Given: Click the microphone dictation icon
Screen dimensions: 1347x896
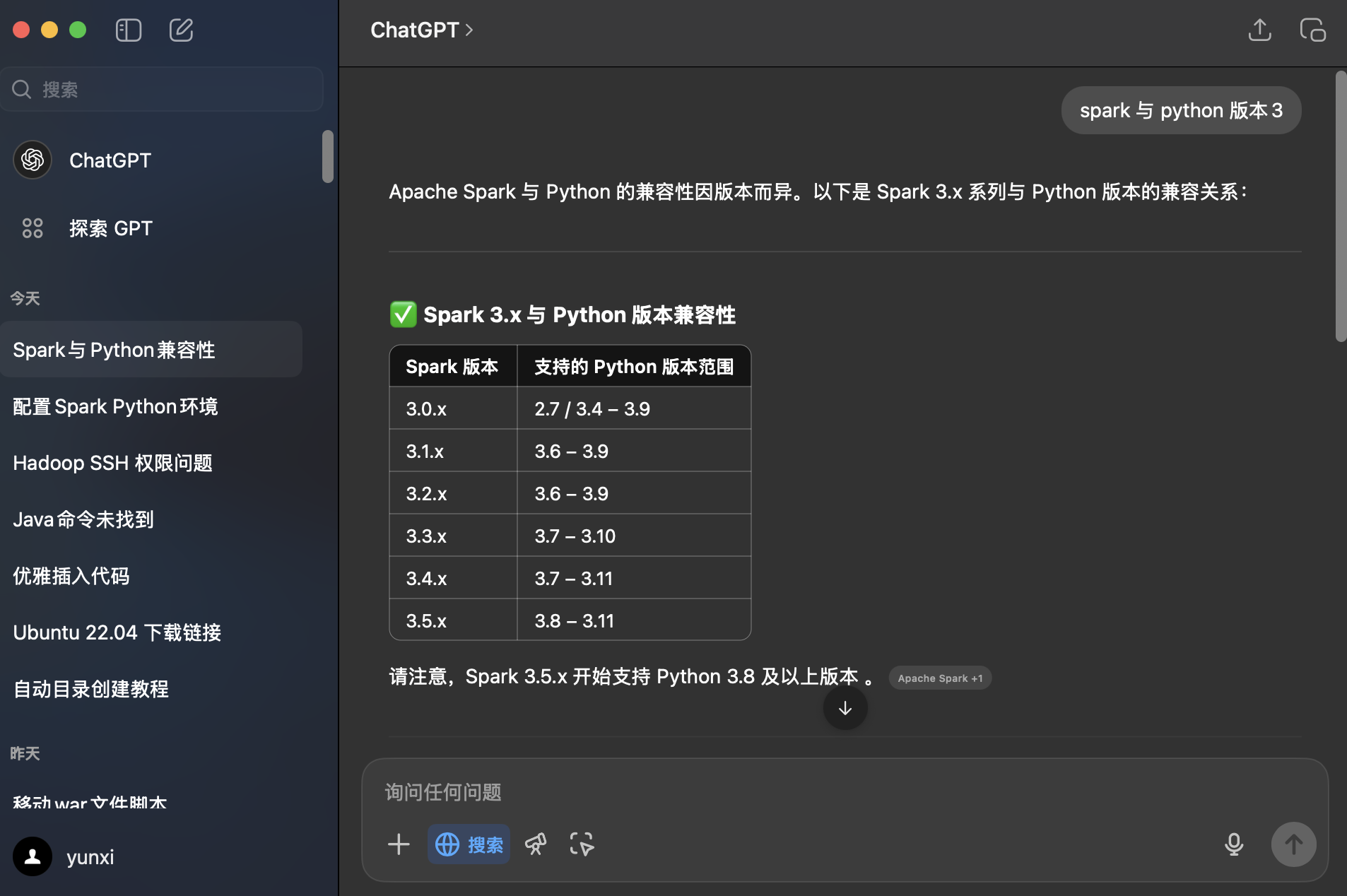Looking at the screenshot, I should click(x=1234, y=844).
